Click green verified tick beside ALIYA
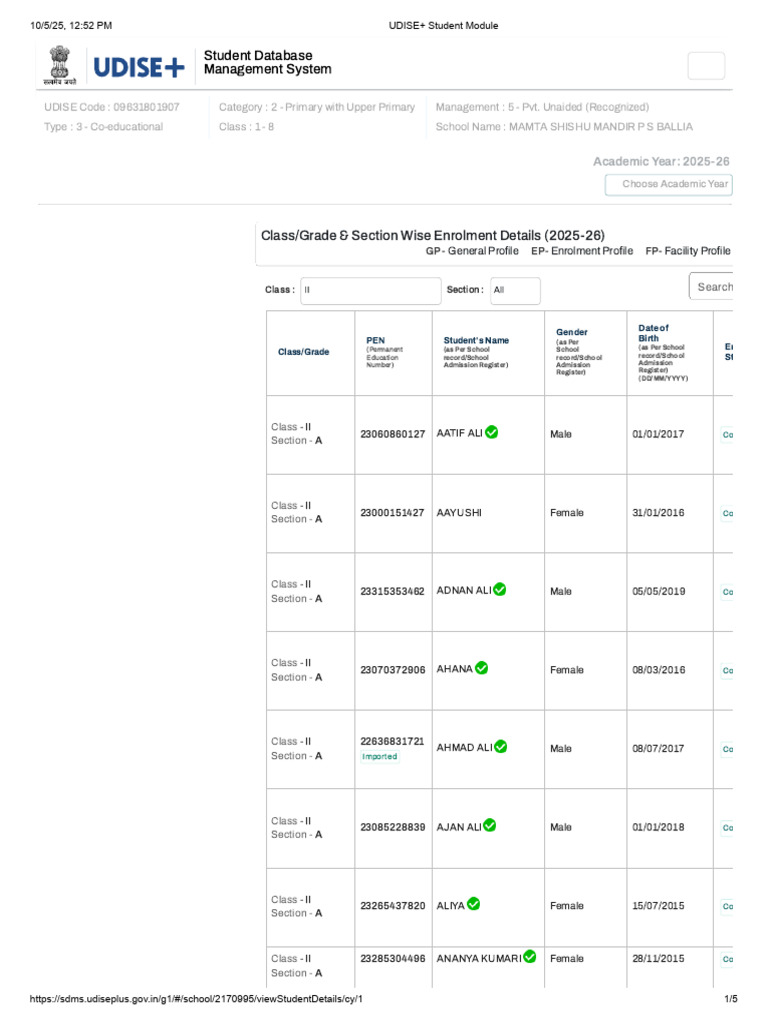768x1024 pixels. tap(473, 904)
